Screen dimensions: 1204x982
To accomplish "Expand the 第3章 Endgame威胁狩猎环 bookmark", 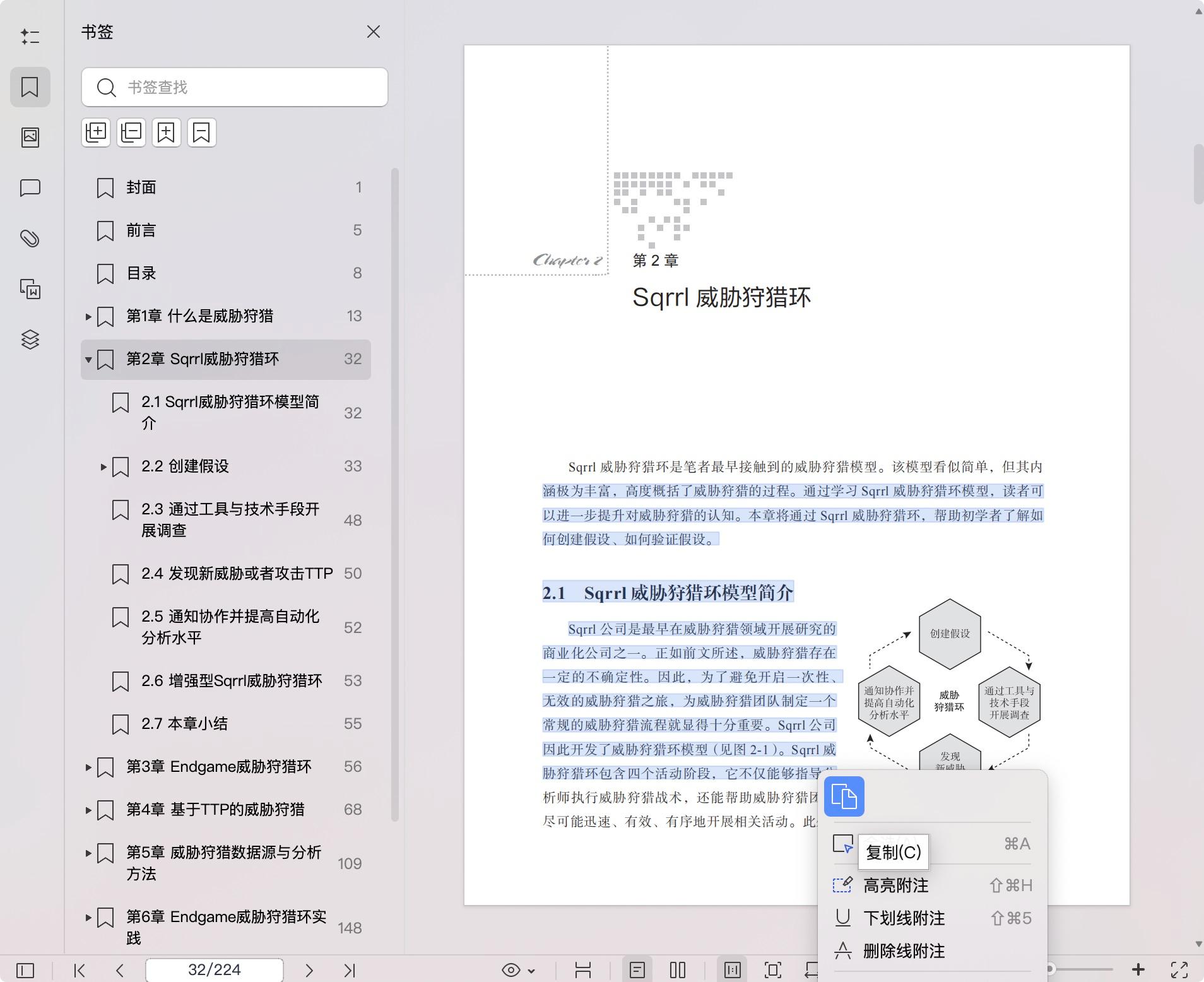I will pyautogui.click(x=88, y=767).
